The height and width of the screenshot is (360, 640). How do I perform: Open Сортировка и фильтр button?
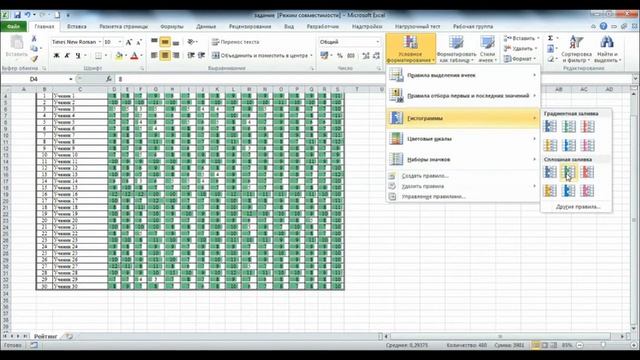(576, 49)
